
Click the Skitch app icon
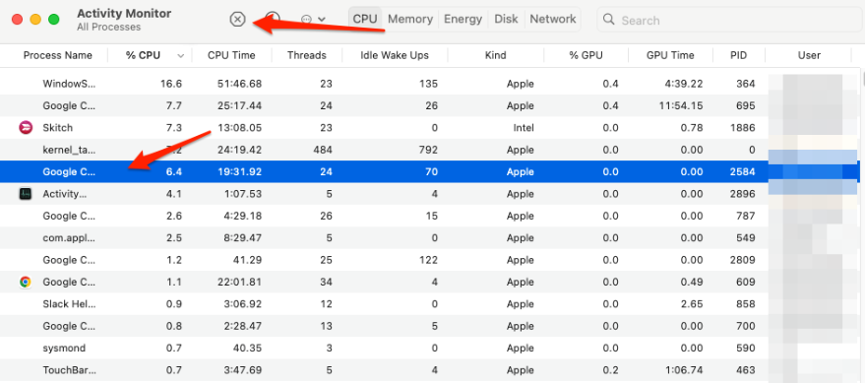pyautogui.click(x=25, y=128)
